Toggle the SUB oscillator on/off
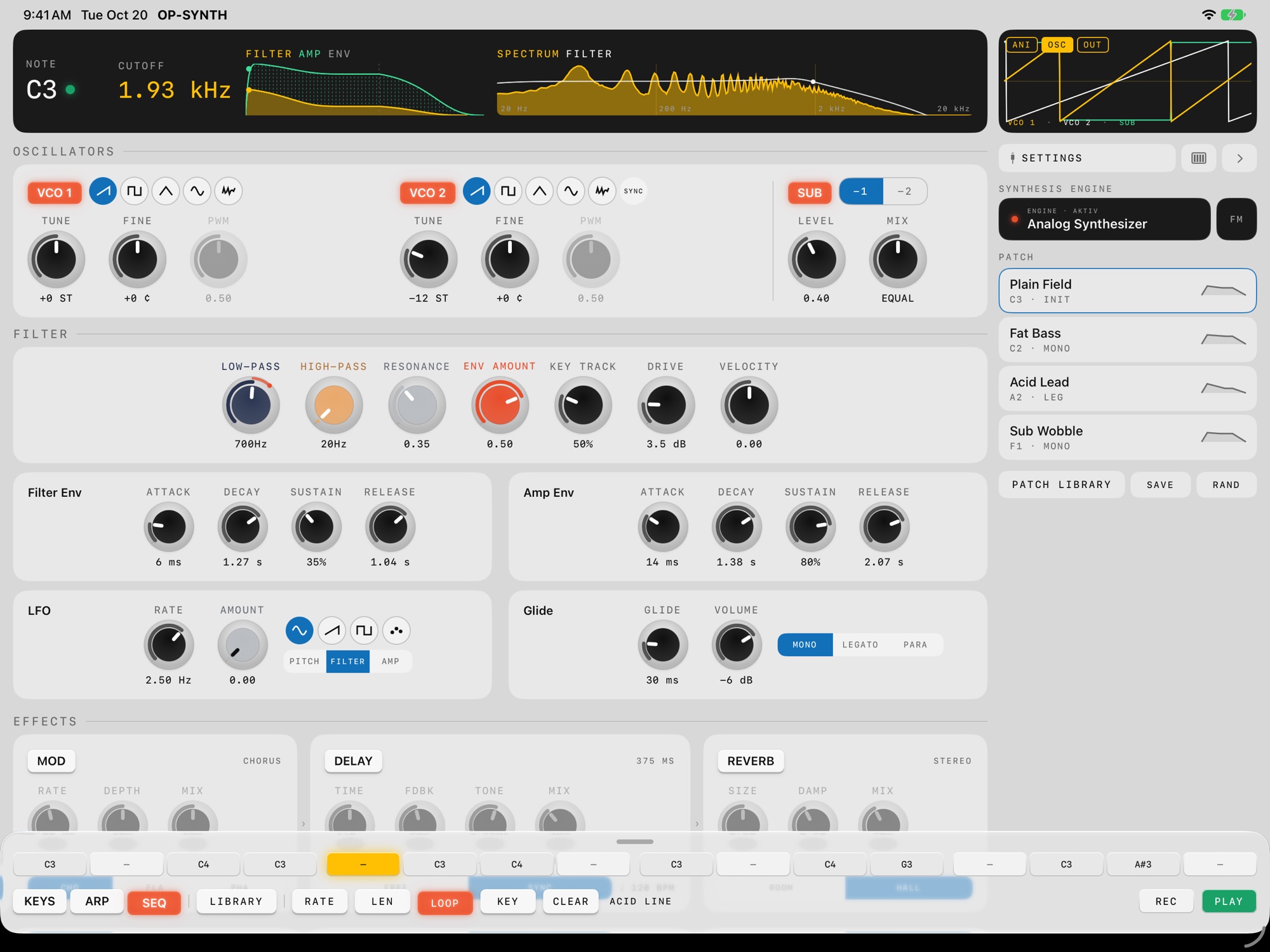1270x952 pixels. click(810, 192)
